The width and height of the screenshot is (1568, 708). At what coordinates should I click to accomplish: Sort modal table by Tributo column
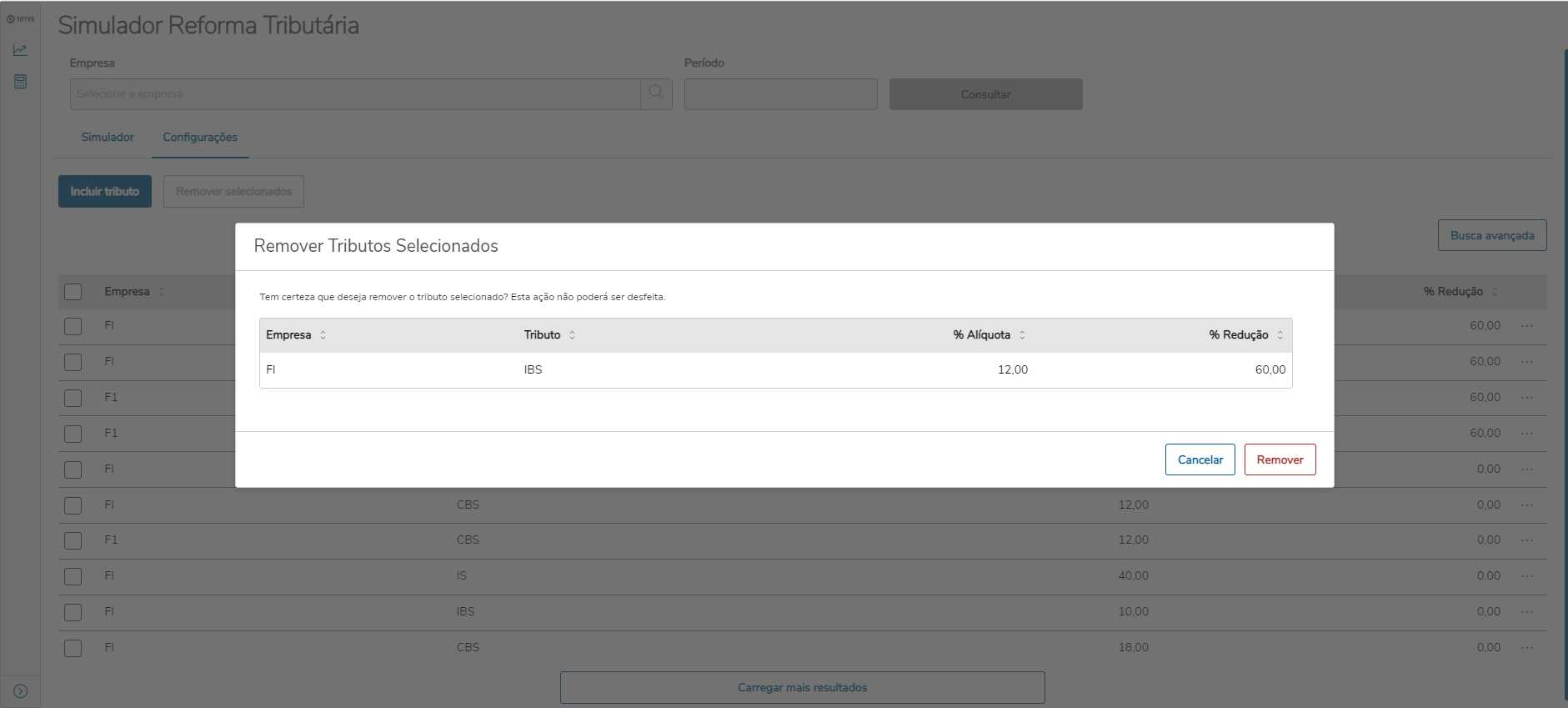pos(572,335)
